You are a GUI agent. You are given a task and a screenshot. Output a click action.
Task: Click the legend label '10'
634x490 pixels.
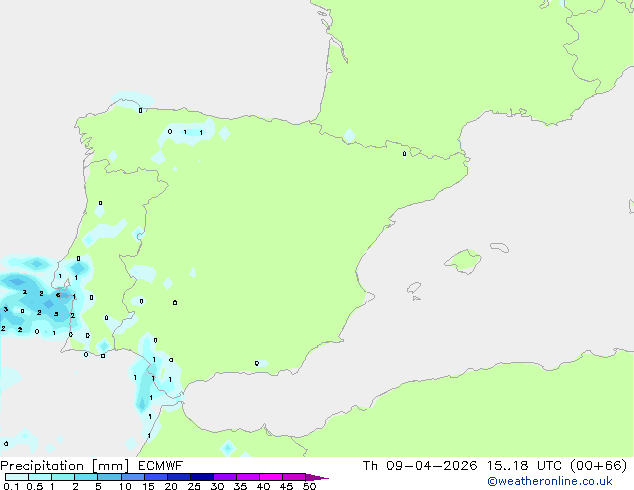coord(125,486)
